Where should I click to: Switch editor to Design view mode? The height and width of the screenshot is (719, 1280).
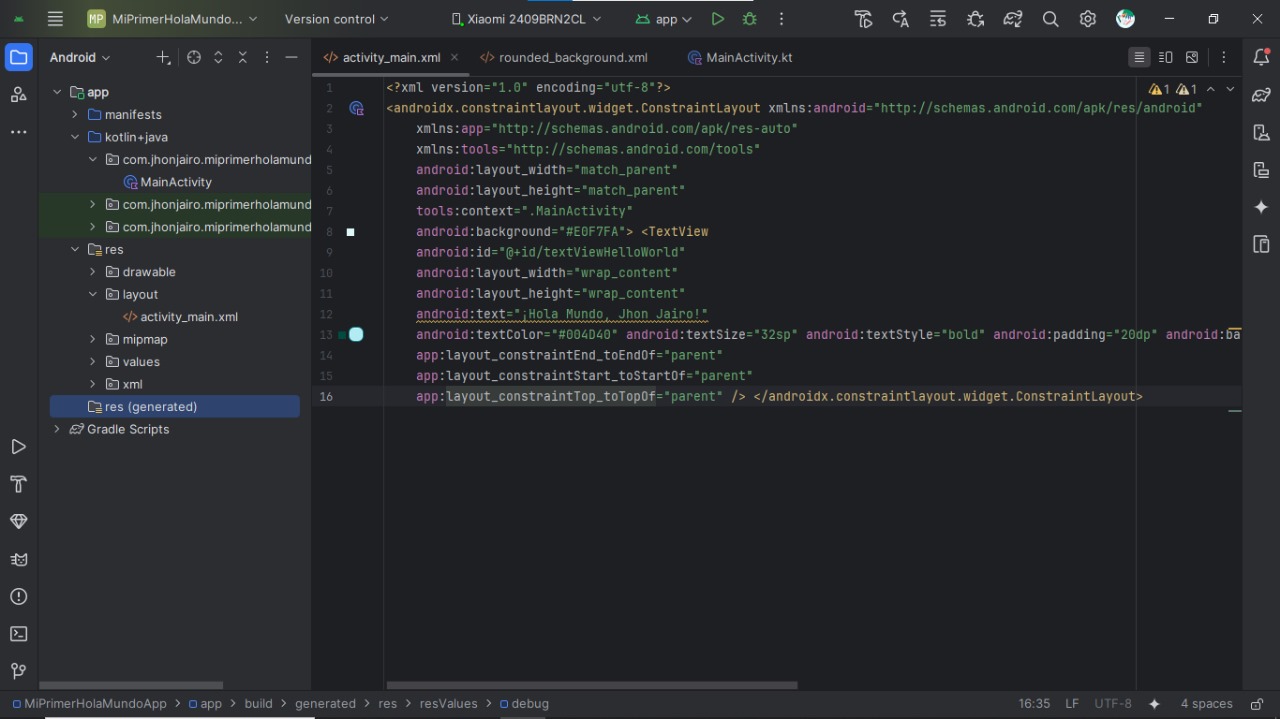(x=1192, y=58)
